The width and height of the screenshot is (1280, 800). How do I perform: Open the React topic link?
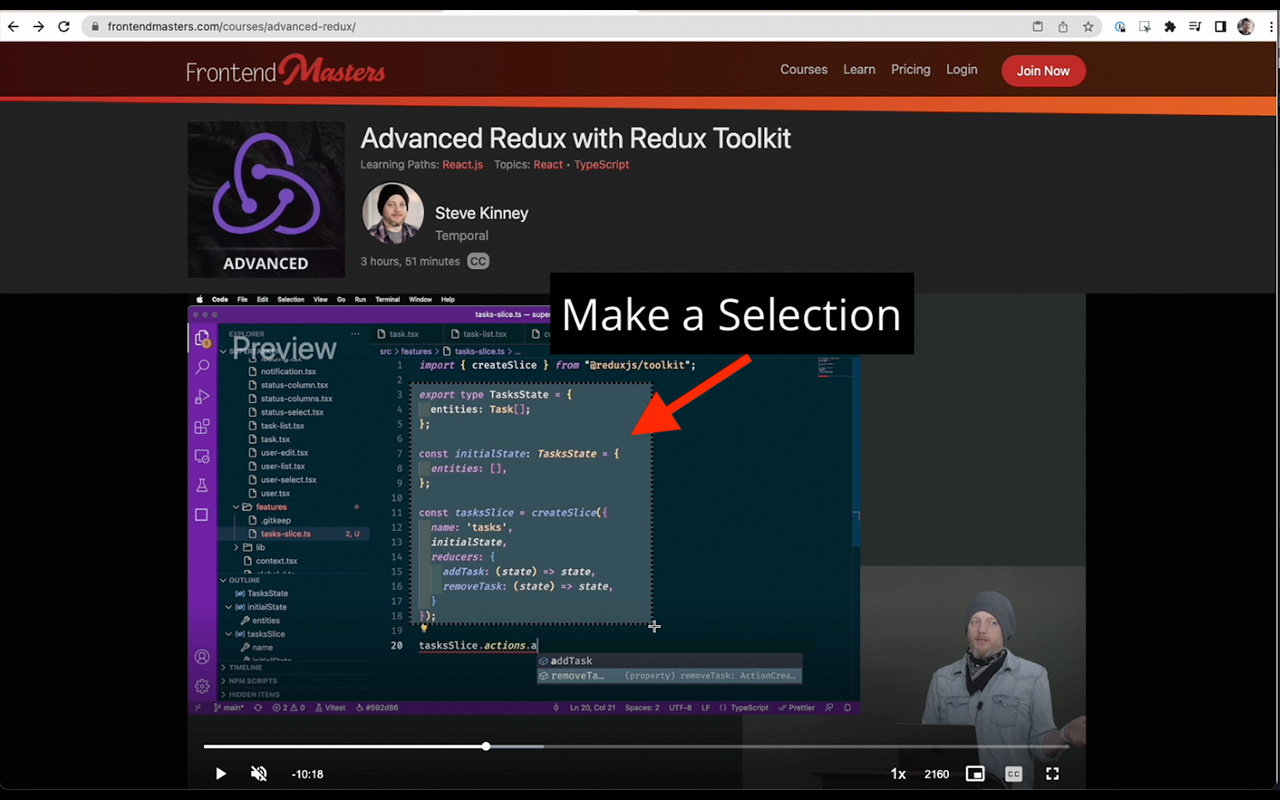548,165
